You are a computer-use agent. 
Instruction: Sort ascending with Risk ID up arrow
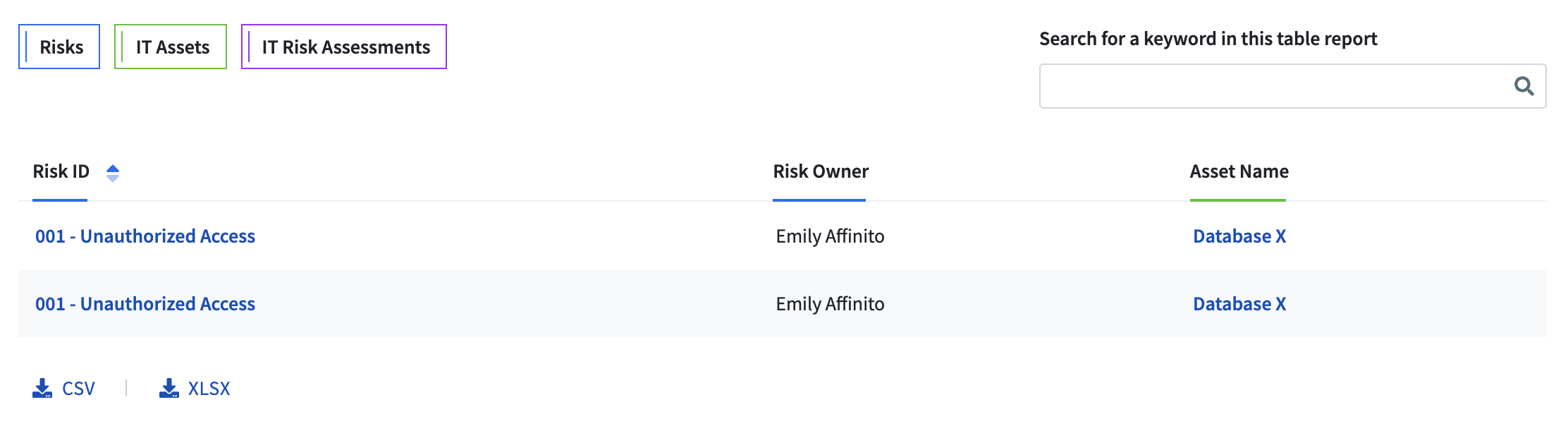(113, 168)
